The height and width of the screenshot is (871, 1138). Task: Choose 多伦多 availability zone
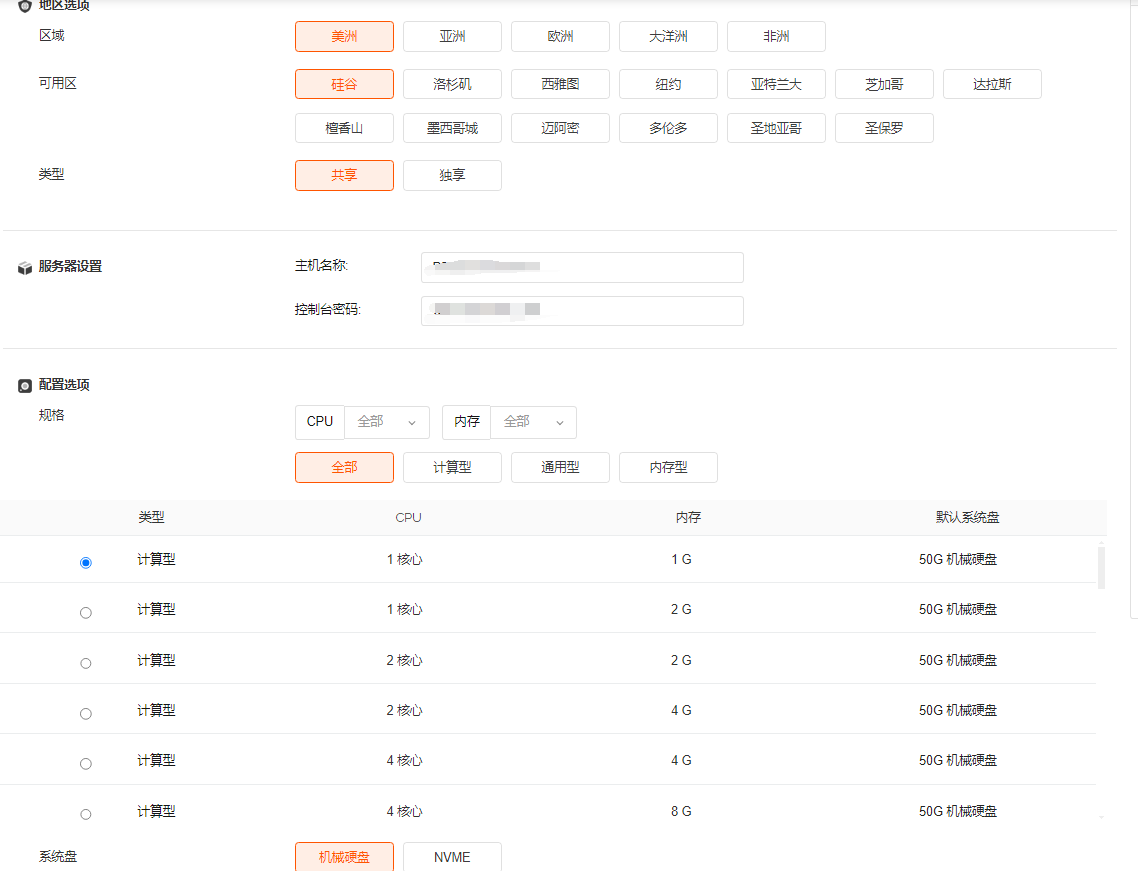pos(668,128)
